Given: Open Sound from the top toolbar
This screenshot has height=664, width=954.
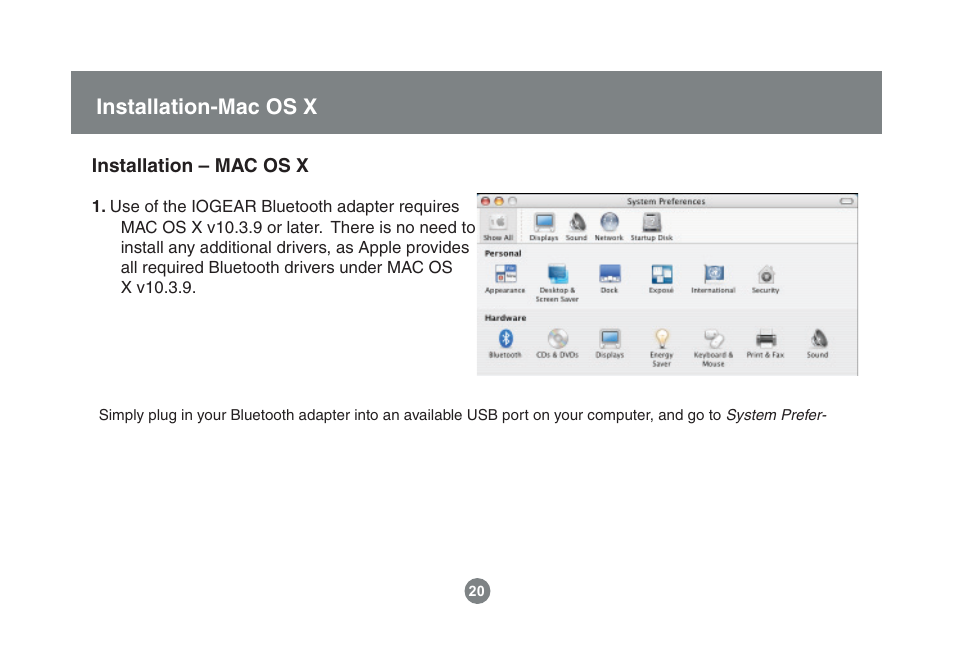Looking at the screenshot, I should [576, 227].
